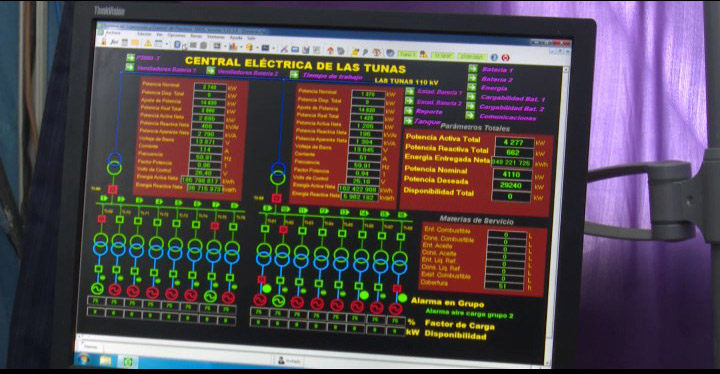The image size is (720, 374).
Task: Click the red up-arrow toolbar icon
Action: pyautogui.click(x=330, y=50)
